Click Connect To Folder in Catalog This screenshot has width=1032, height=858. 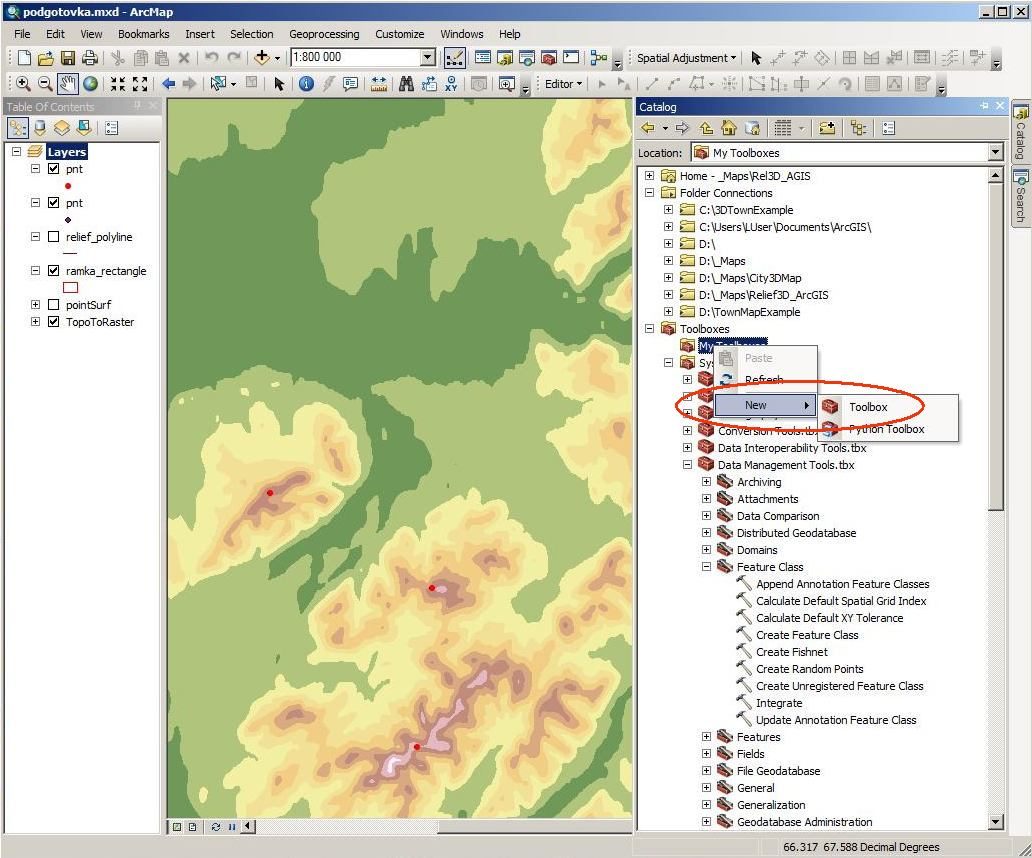click(x=827, y=128)
